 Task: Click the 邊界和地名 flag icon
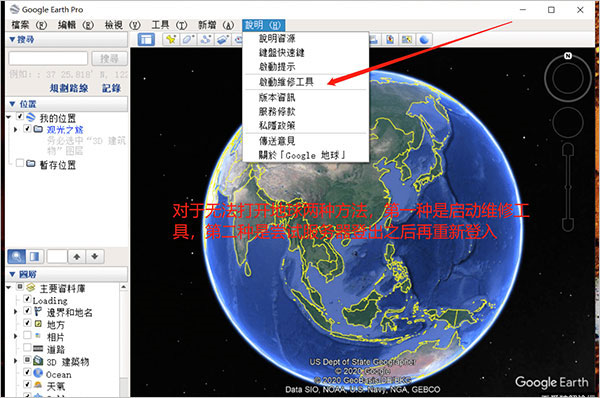pos(38,312)
